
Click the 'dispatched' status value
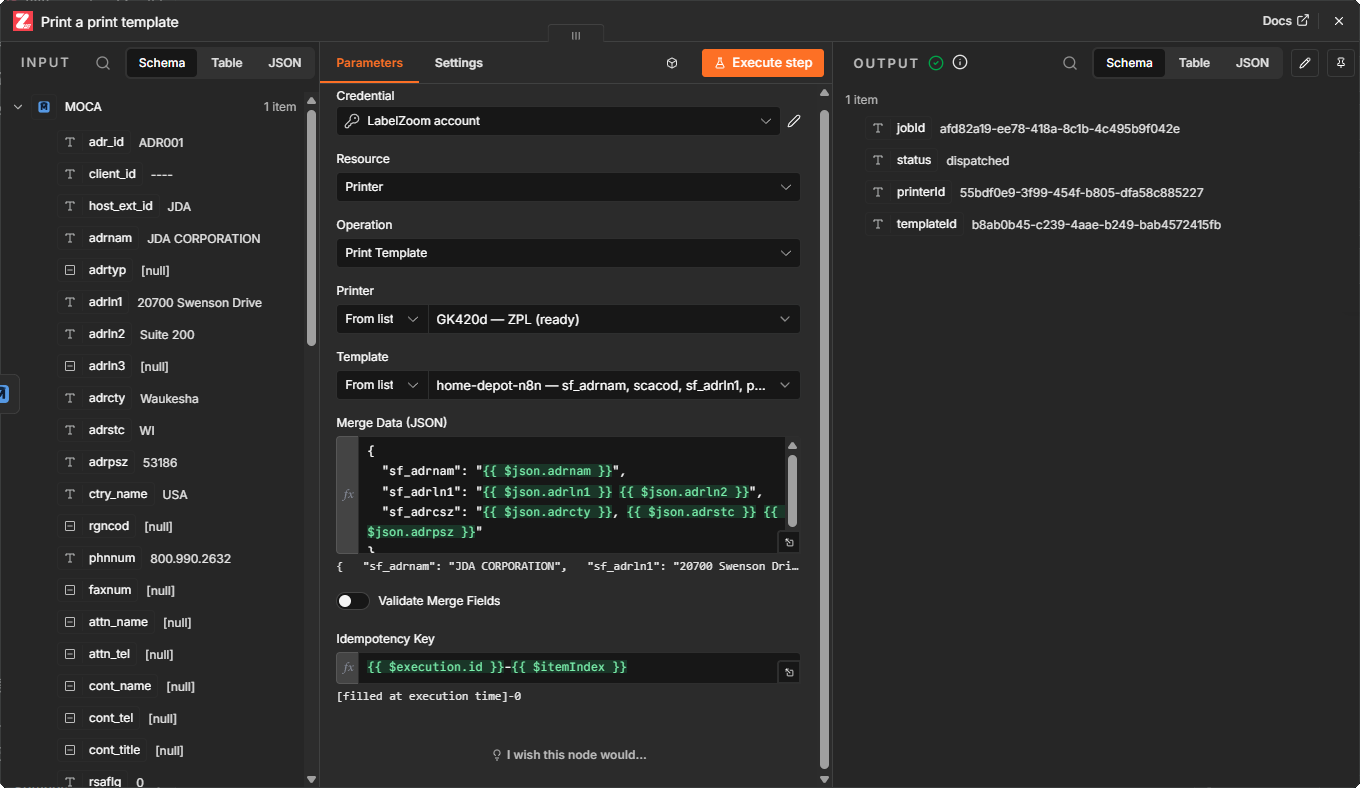pos(978,160)
